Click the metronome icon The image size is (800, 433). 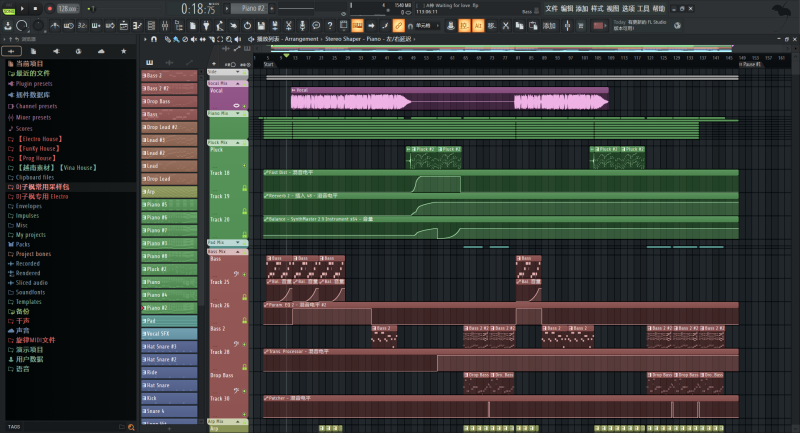(x=55, y=26)
